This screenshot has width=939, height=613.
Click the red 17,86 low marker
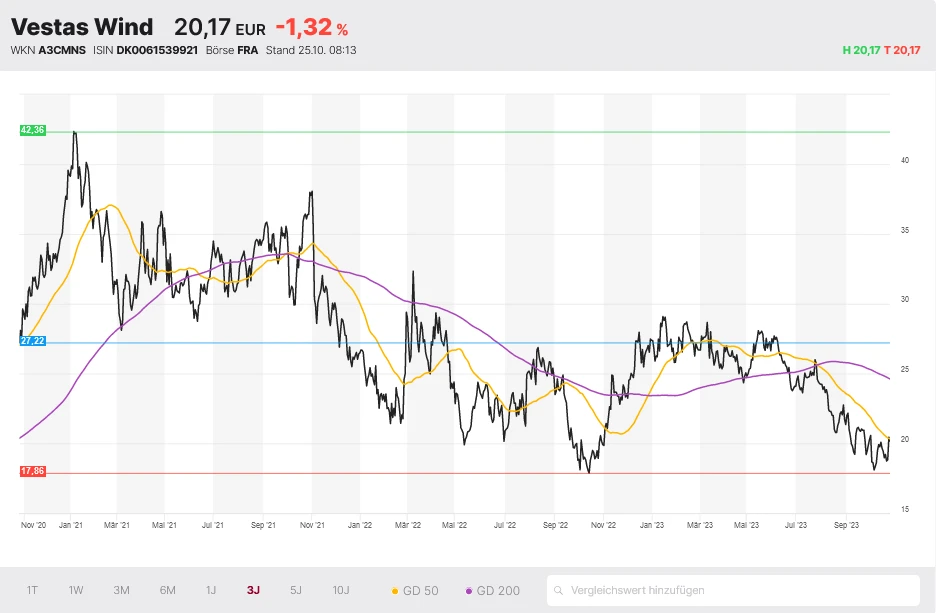33,471
